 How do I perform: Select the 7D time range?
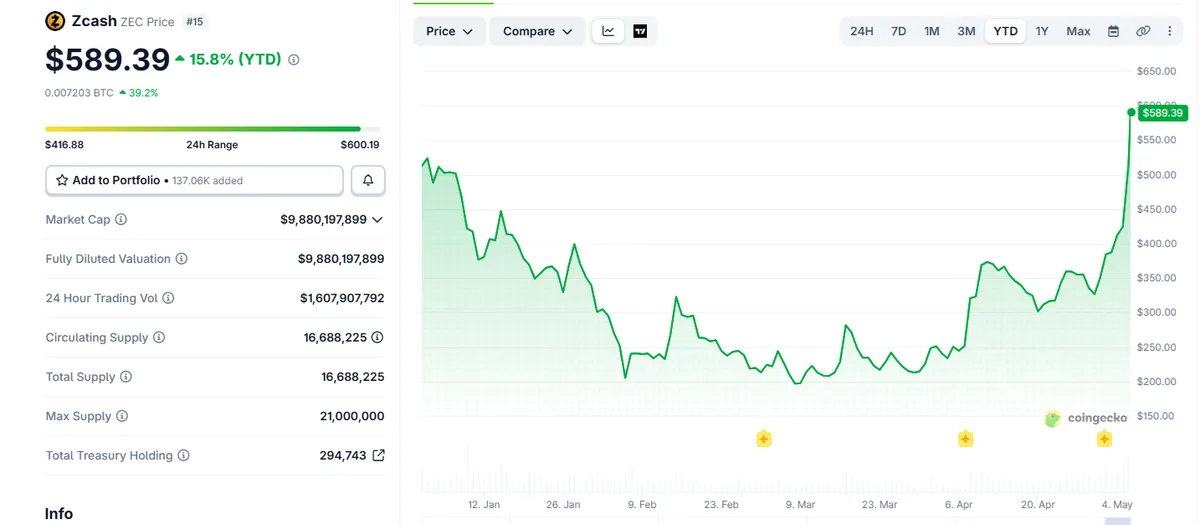pos(898,31)
